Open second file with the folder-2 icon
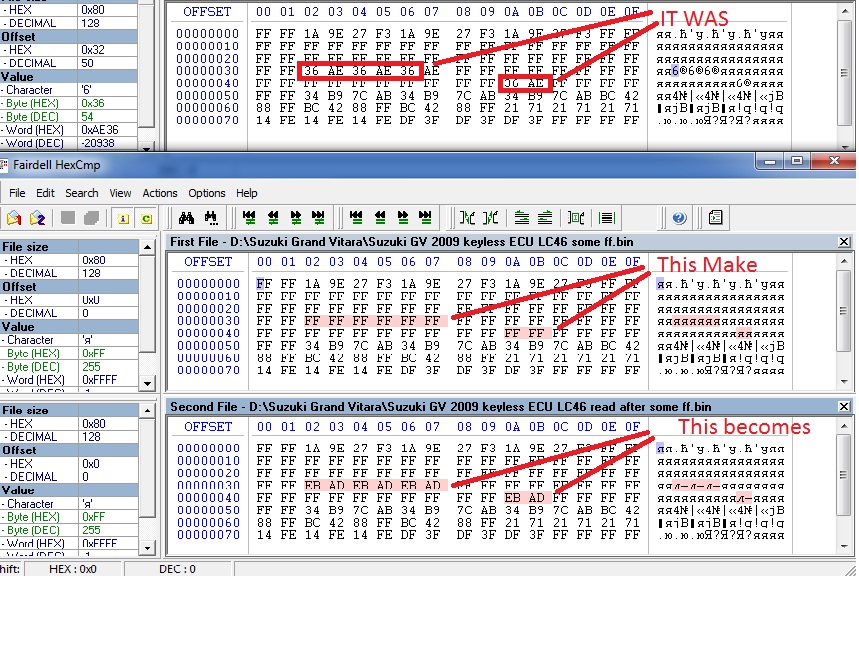 coord(37,218)
